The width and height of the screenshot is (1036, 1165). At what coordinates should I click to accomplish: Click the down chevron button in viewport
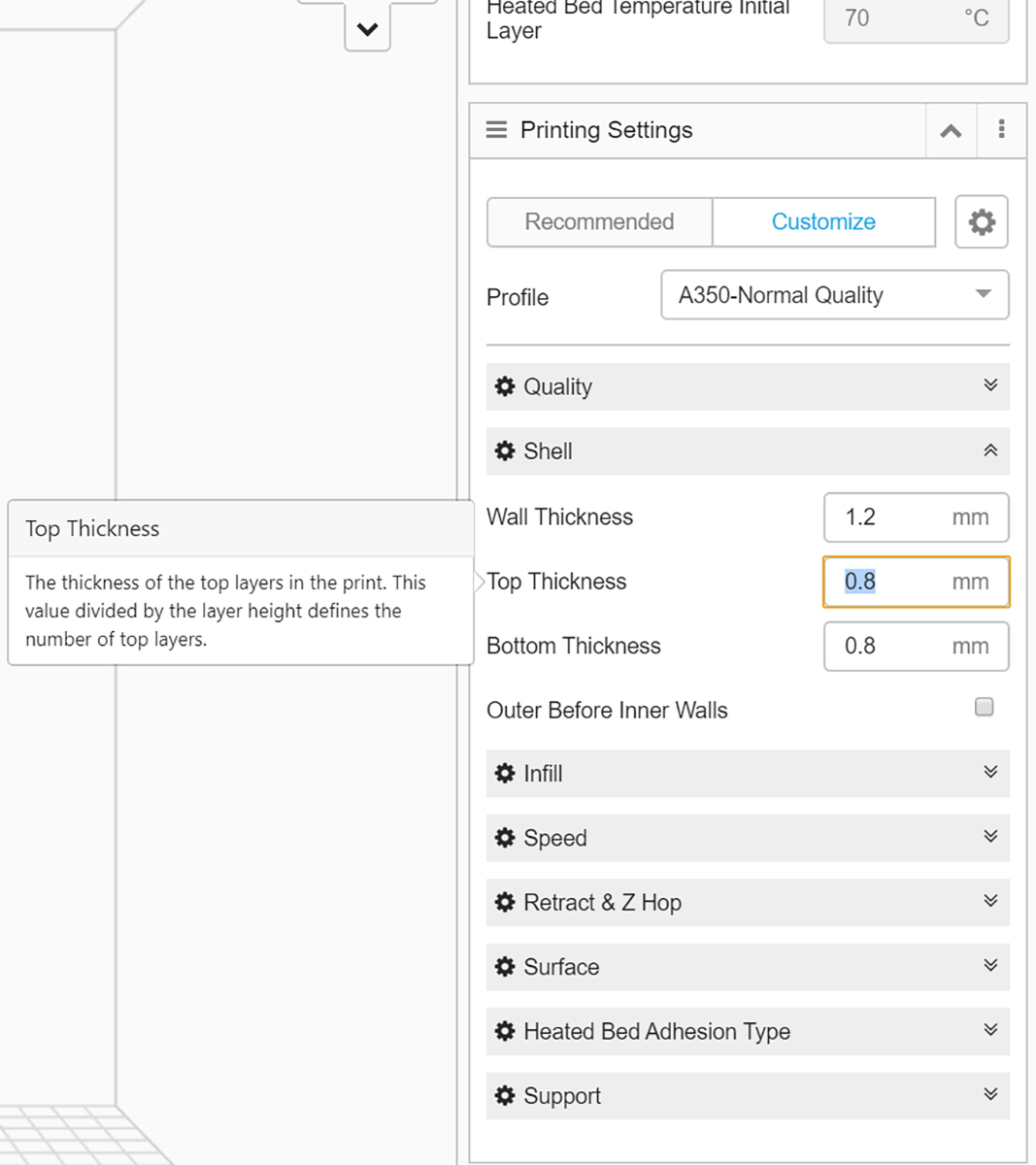[x=367, y=28]
